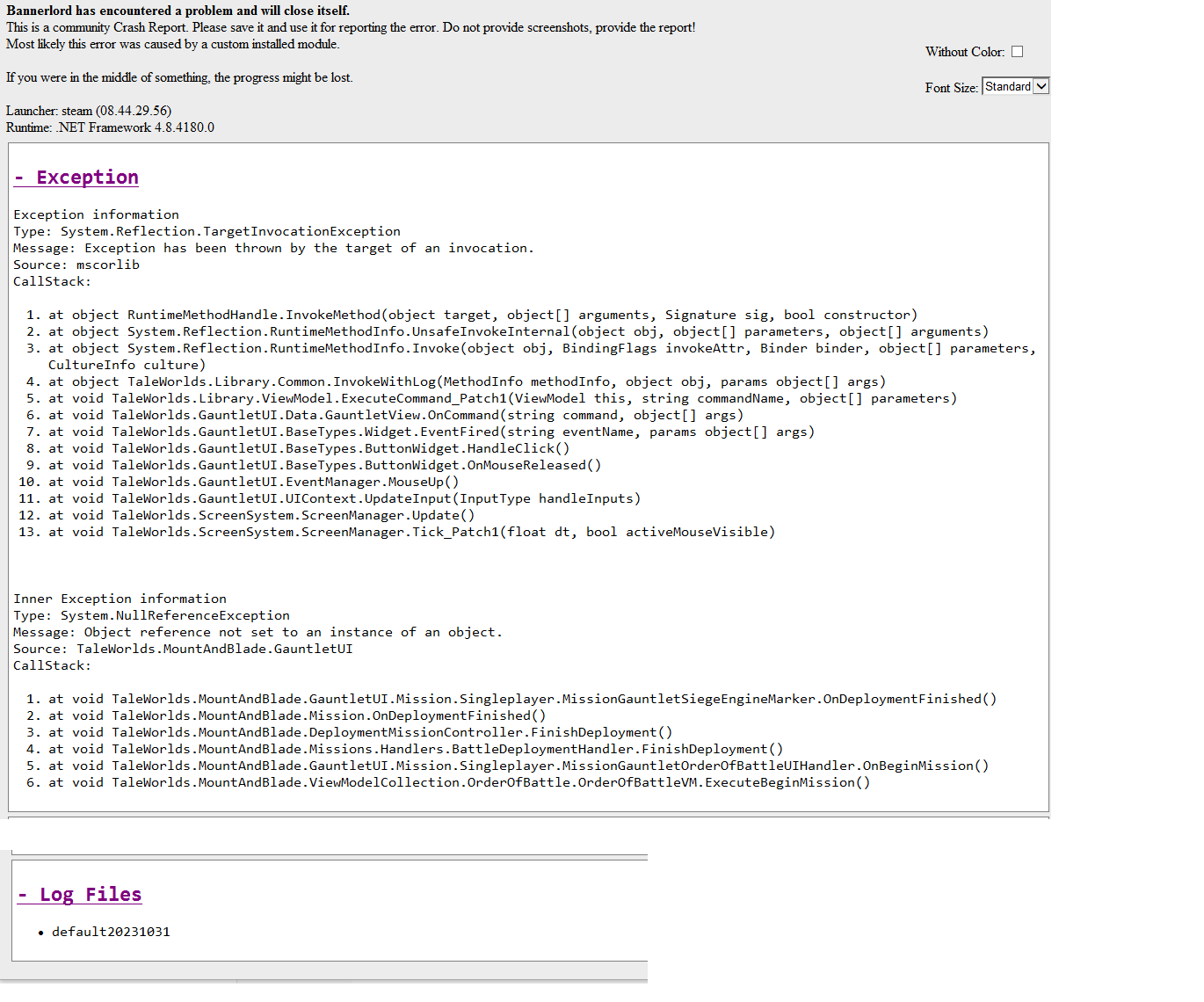
Task: Click 'Exception has been thrown' message line
Action: (273, 248)
